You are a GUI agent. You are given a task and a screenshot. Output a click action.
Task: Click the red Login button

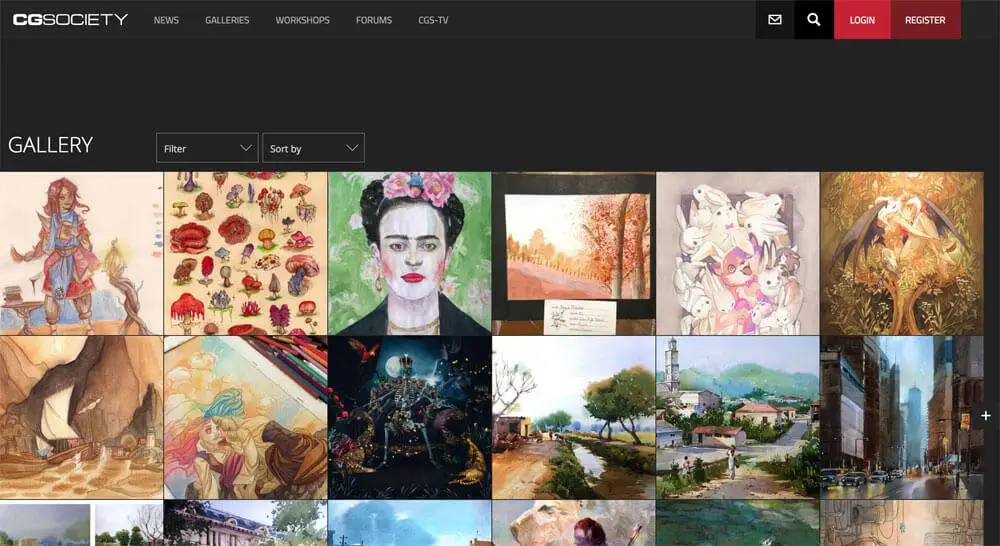click(x=862, y=20)
